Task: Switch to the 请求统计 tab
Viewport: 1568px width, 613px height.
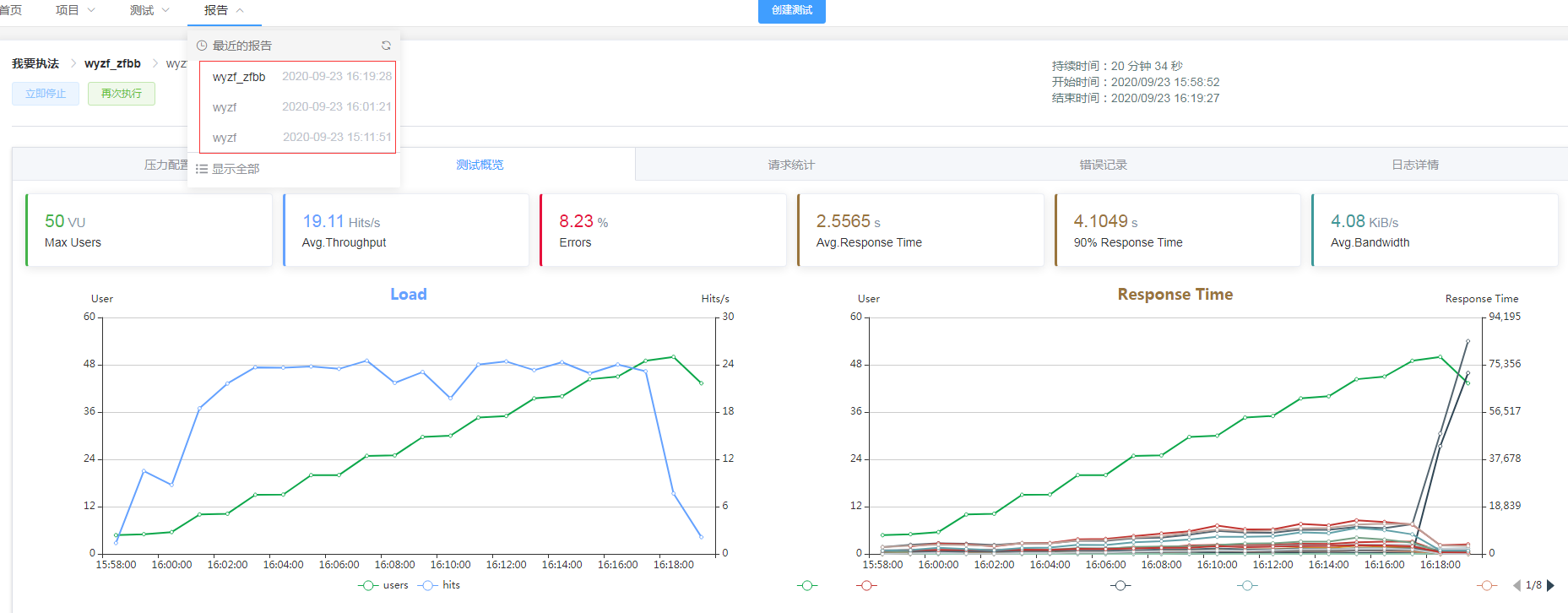Action: [791, 165]
